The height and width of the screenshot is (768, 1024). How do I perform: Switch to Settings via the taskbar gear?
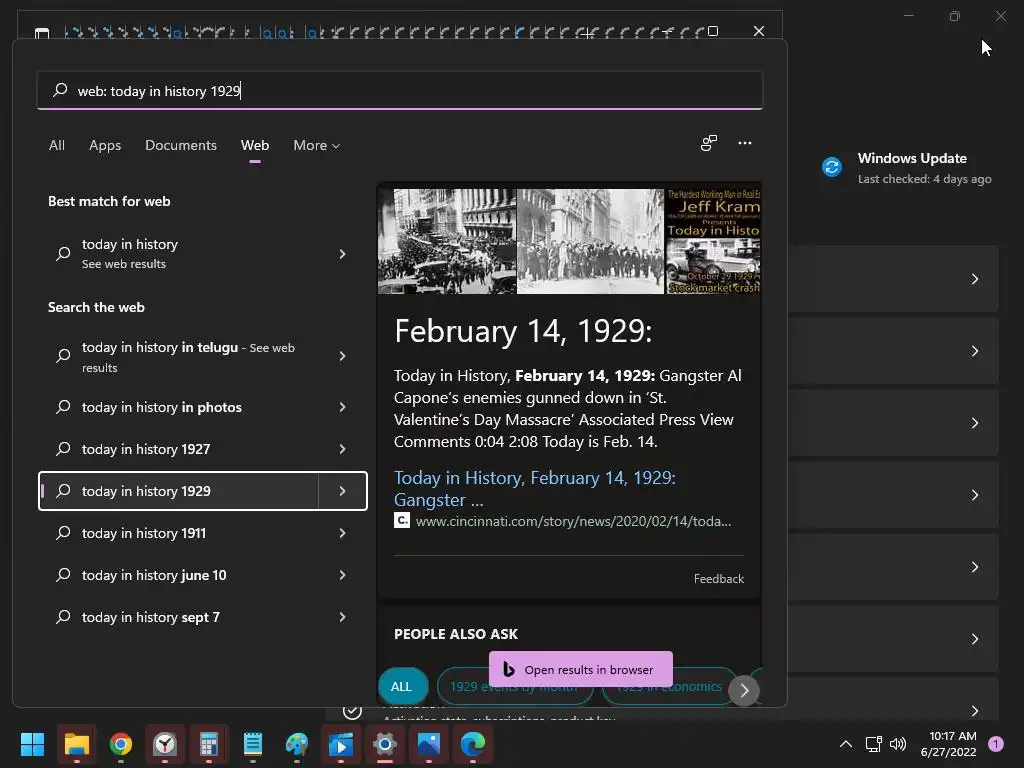385,744
